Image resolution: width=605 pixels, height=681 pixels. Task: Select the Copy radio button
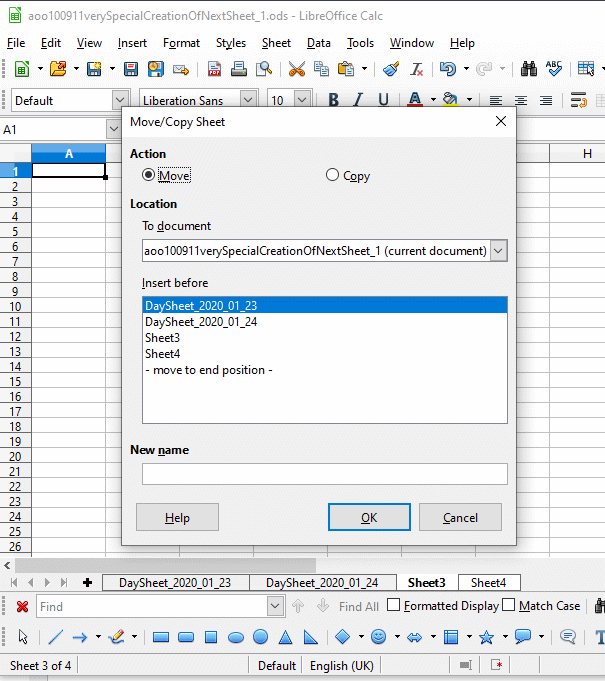333,175
